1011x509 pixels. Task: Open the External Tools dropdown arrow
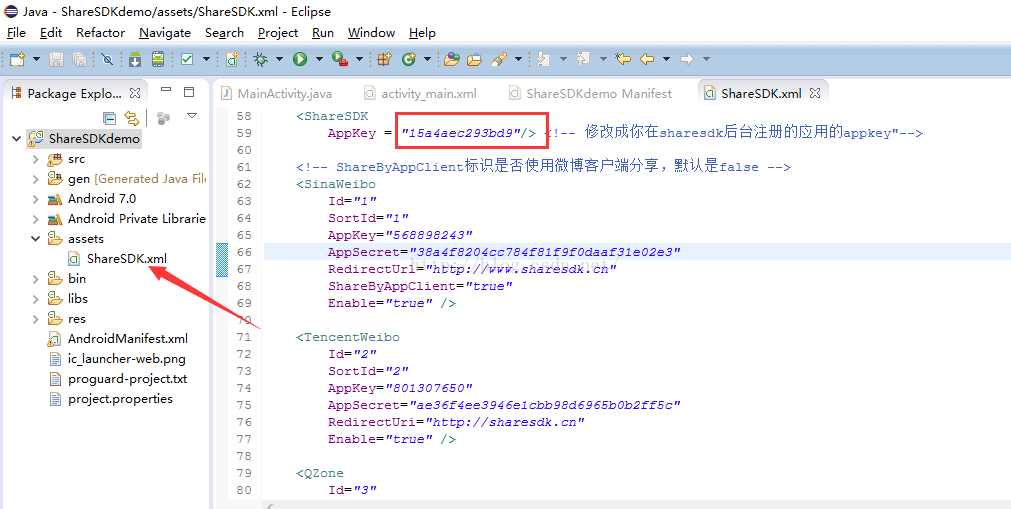(359, 59)
